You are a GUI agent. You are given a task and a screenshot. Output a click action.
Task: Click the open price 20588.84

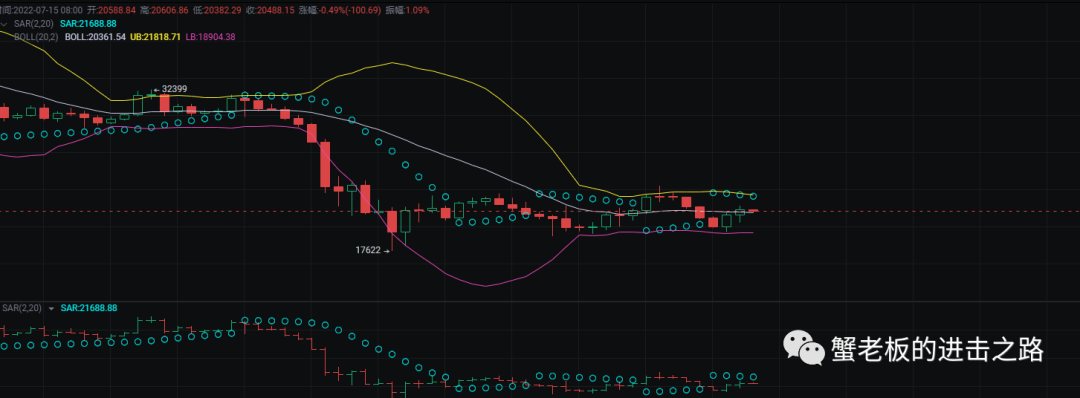pos(117,11)
